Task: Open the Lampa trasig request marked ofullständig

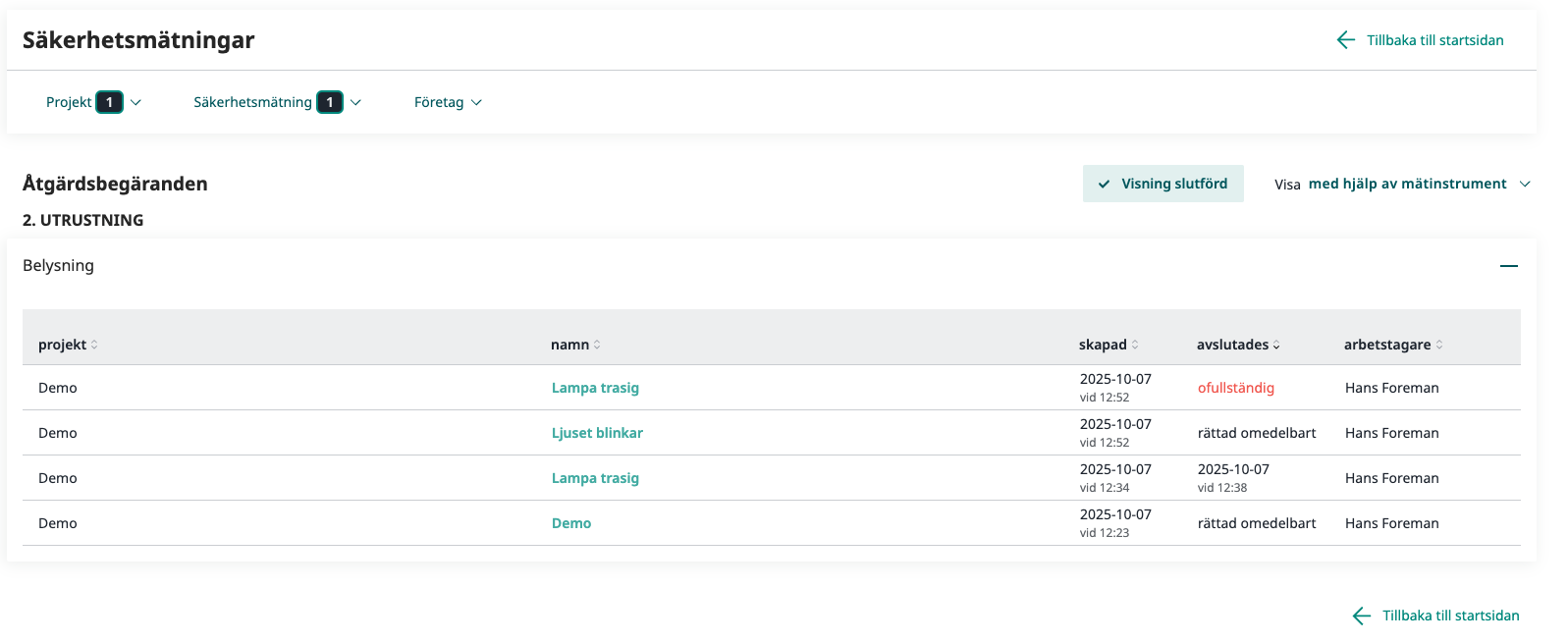Action: [595, 388]
